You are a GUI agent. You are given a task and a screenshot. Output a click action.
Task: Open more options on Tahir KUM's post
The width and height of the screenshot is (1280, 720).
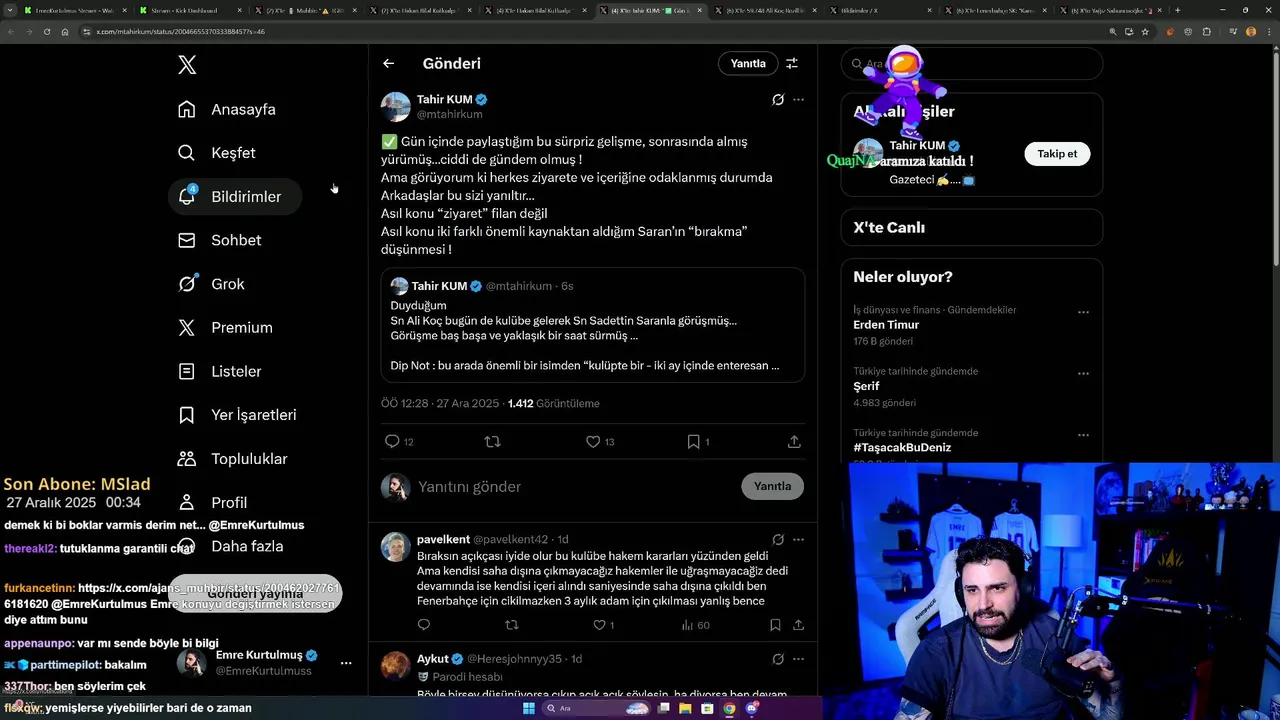pos(798,100)
